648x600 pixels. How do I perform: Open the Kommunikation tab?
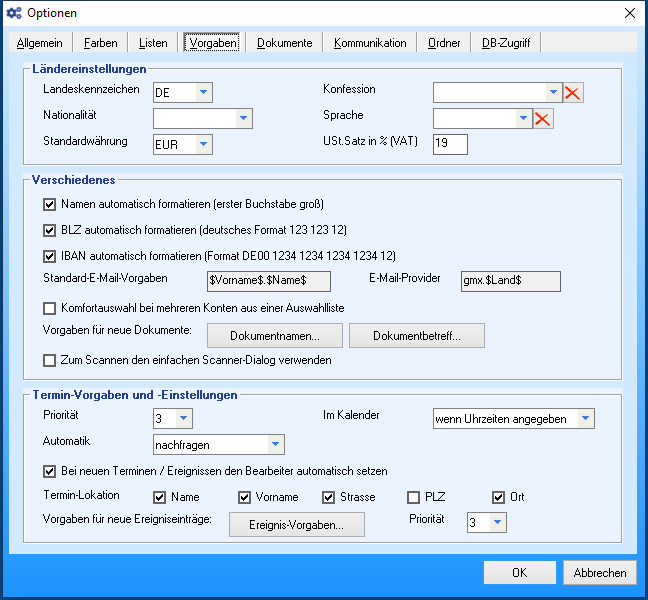click(x=370, y=43)
